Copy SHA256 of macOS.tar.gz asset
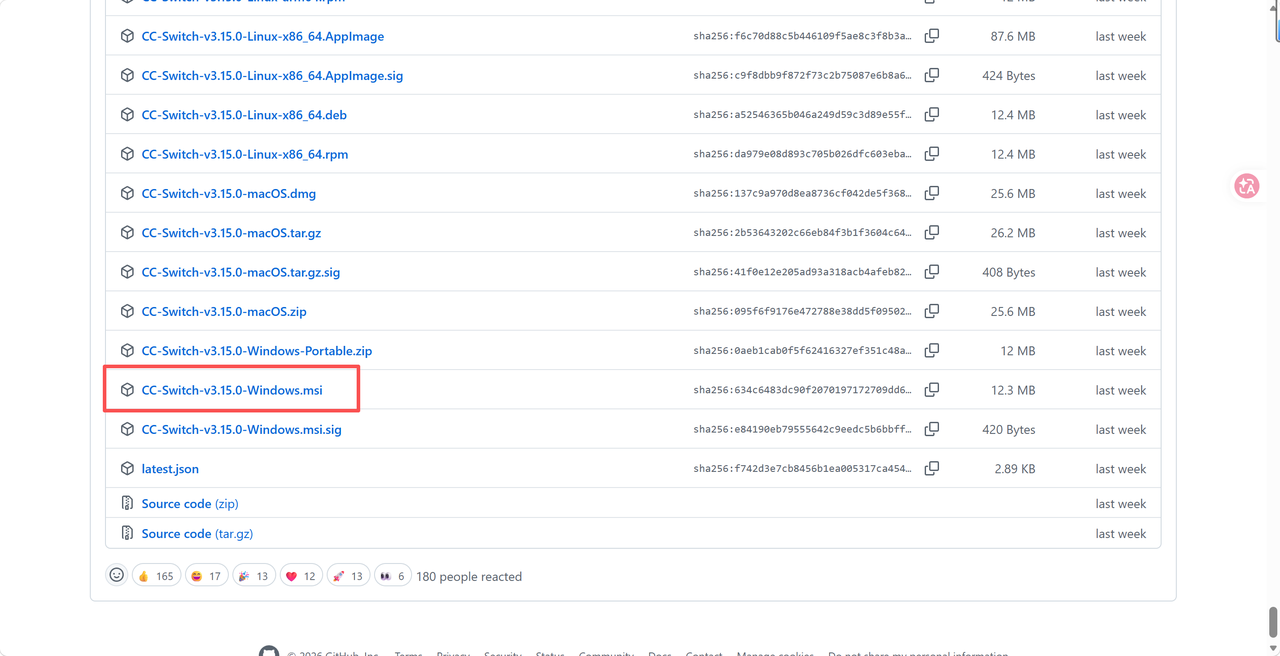This screenshot has height=656, width=1280. pyautogui.click(x=931, y=233)
